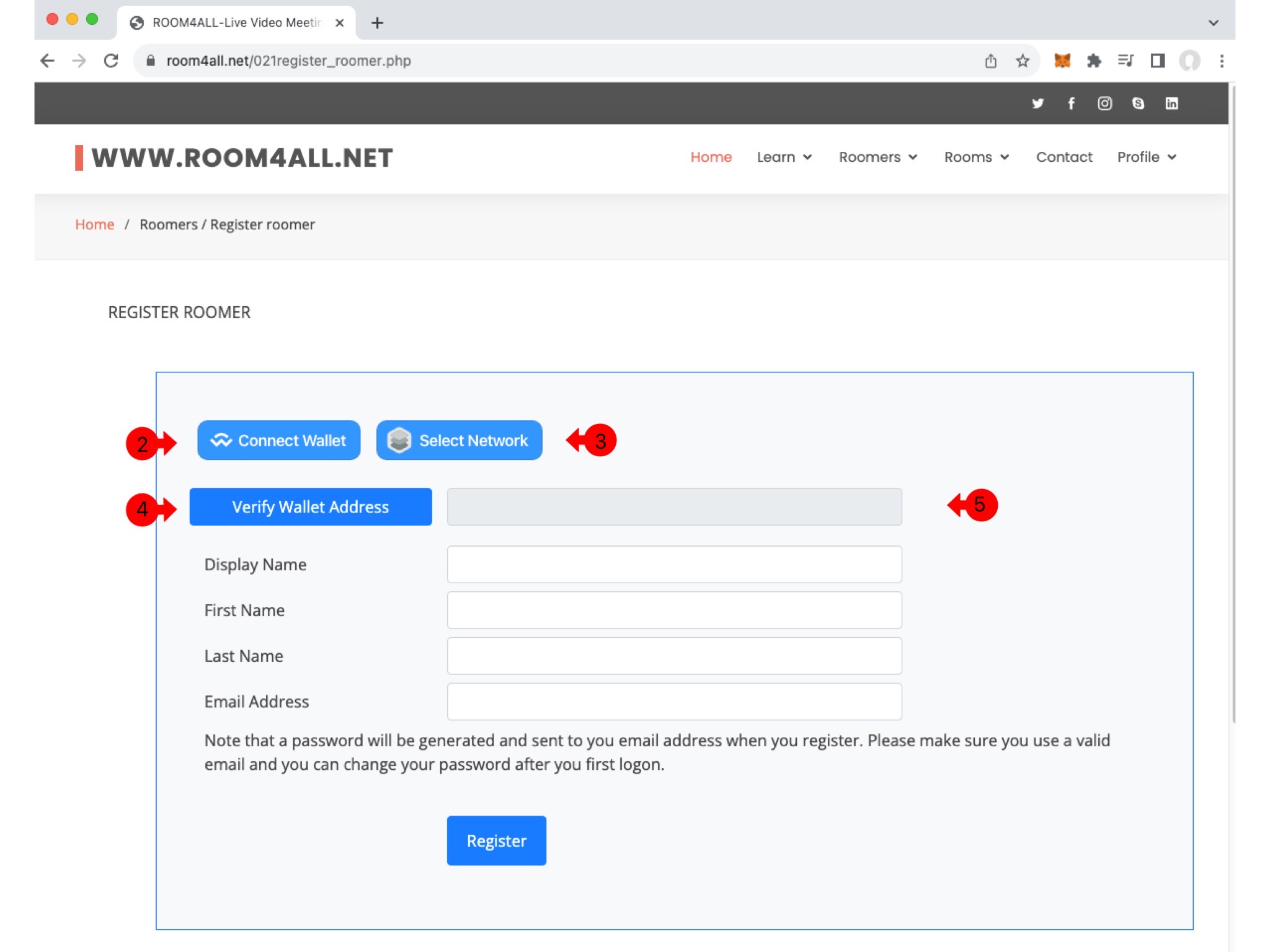Focus the wallet address field
This screenshot has width=1270, height=952.
[674, 507]
